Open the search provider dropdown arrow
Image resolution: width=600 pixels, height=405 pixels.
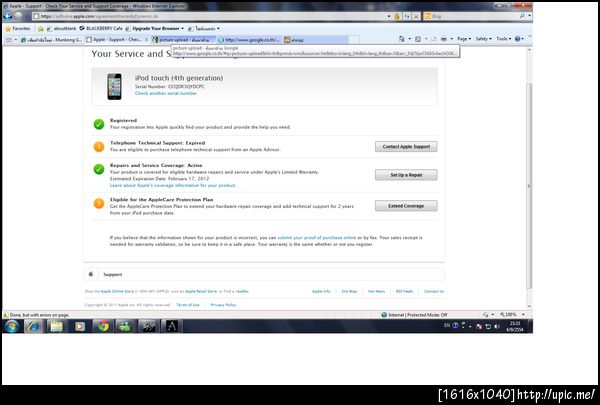click(530, 16)
